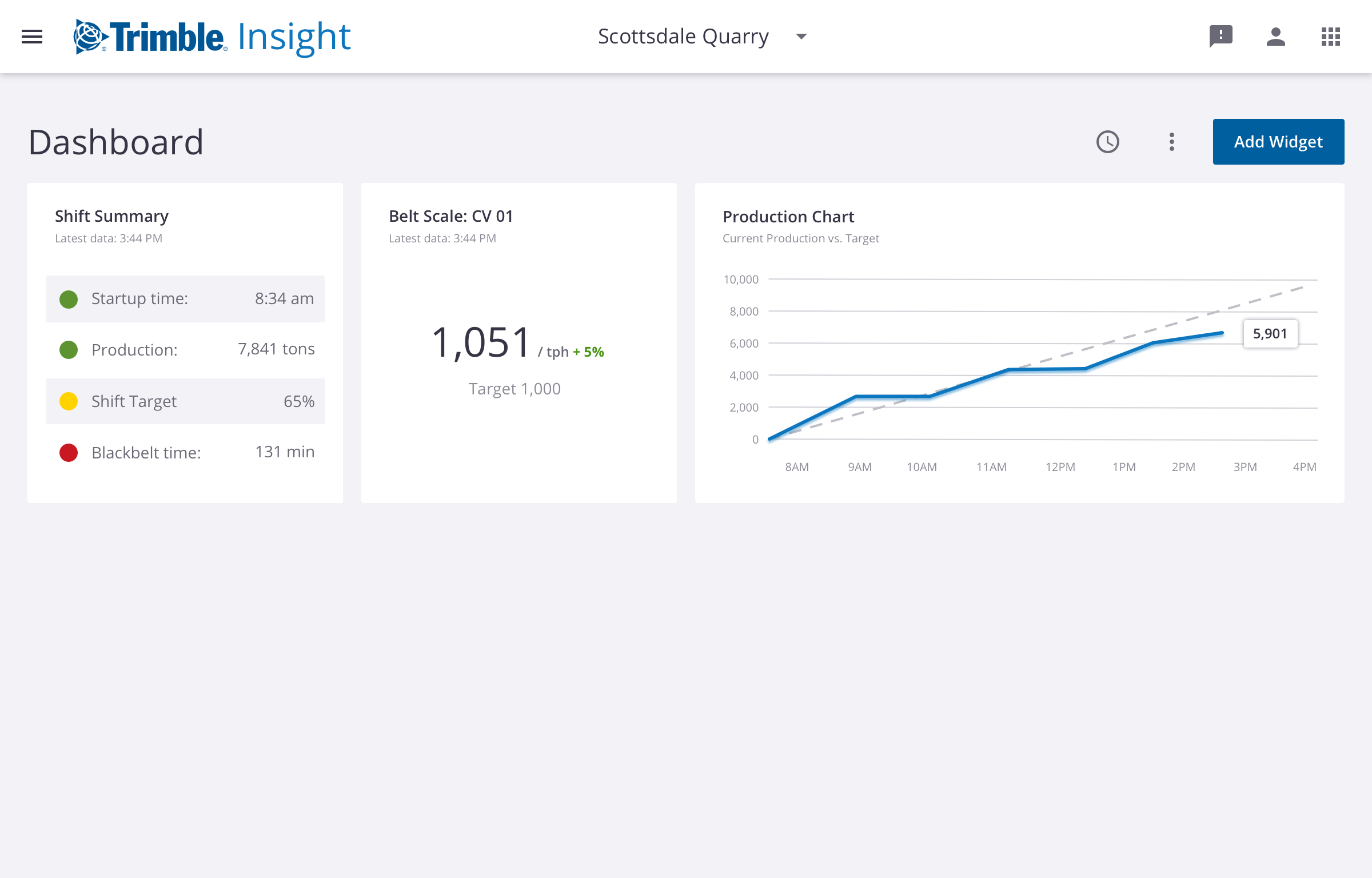This screenshot has height=878, width=1372.
Task: Click the Belt Scale: CV 01 title
Action: pos(450,216)
